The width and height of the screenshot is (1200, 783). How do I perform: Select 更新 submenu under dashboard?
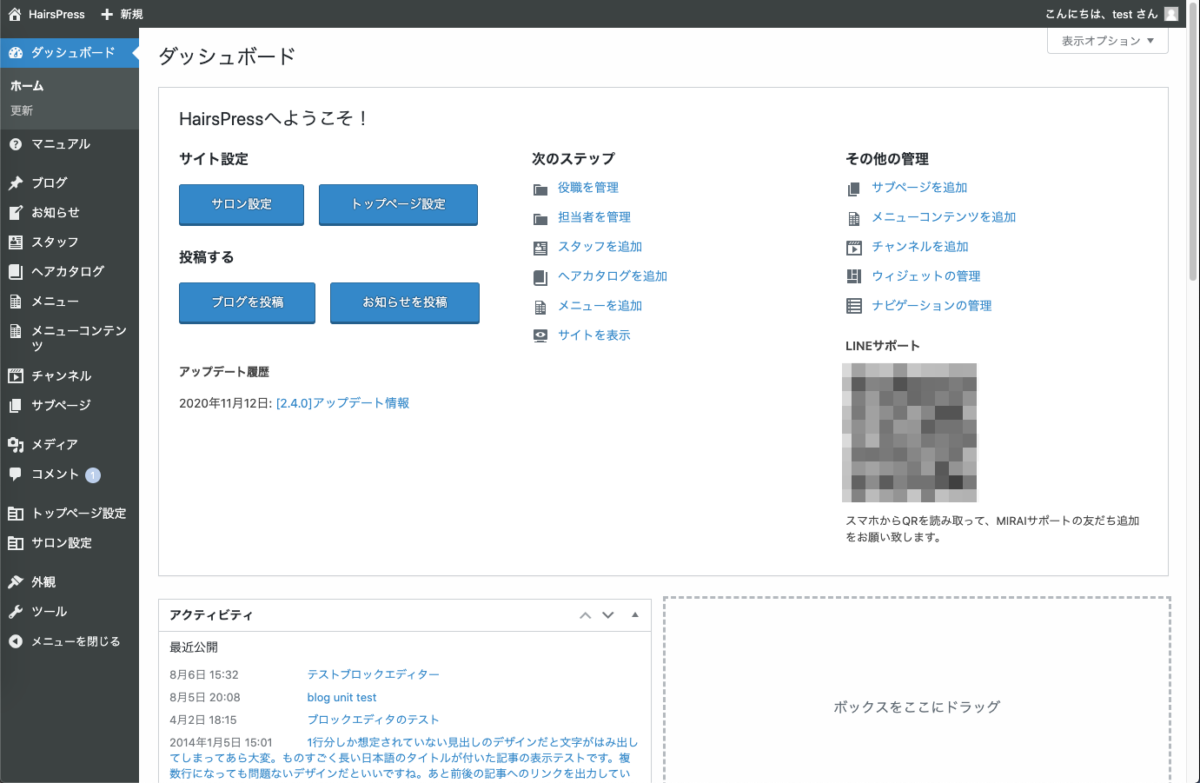[x=22, y=111]
